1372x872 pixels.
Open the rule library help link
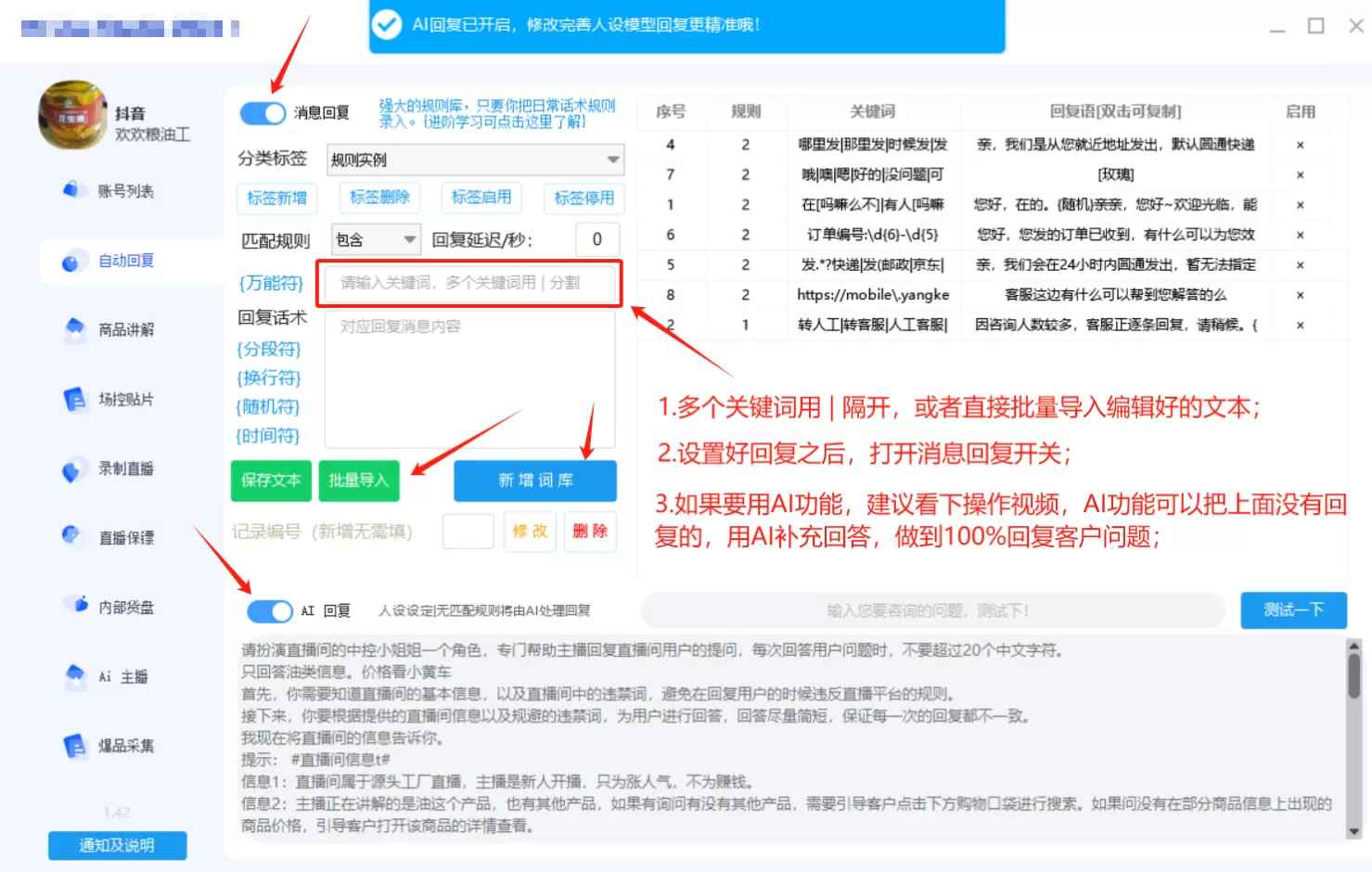[x=497, y=113]
